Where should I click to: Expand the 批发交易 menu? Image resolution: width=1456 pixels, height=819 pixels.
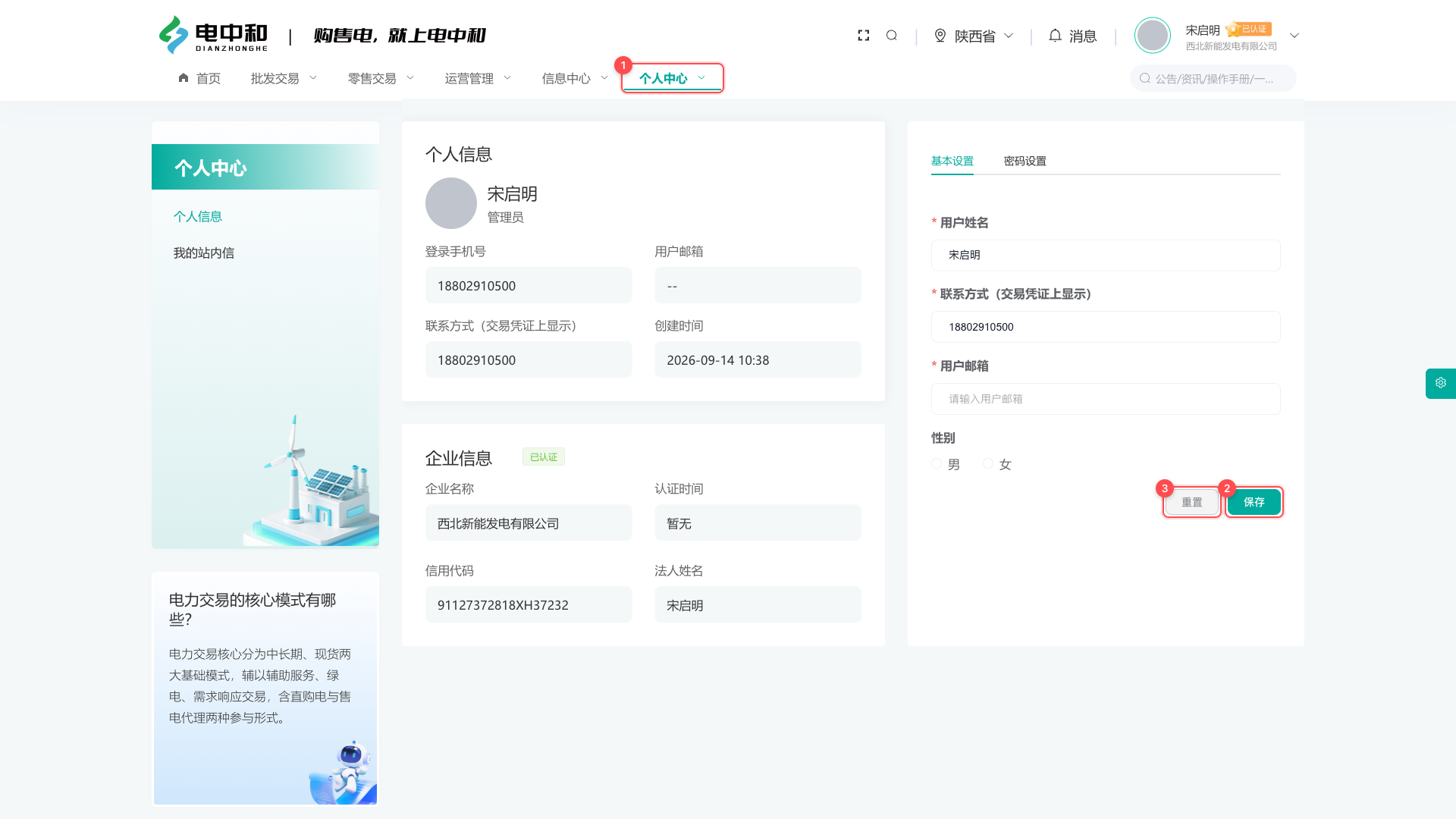click(284, 78)
